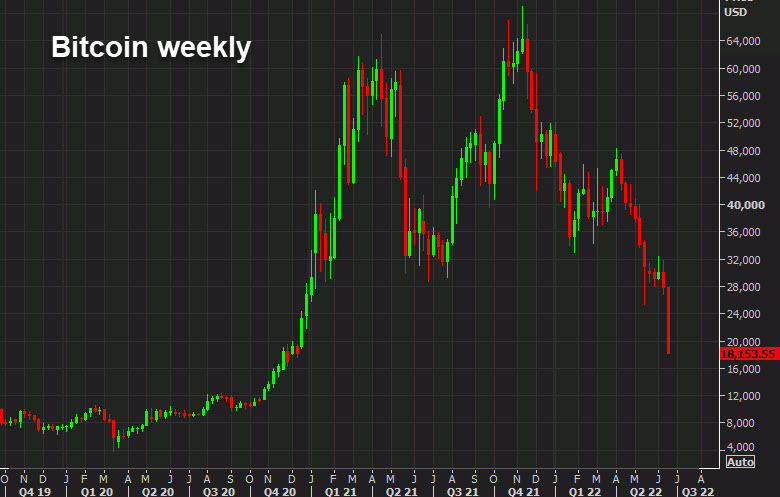
Task: Select the Q4 19 quarter label
Action: [35, 492]
